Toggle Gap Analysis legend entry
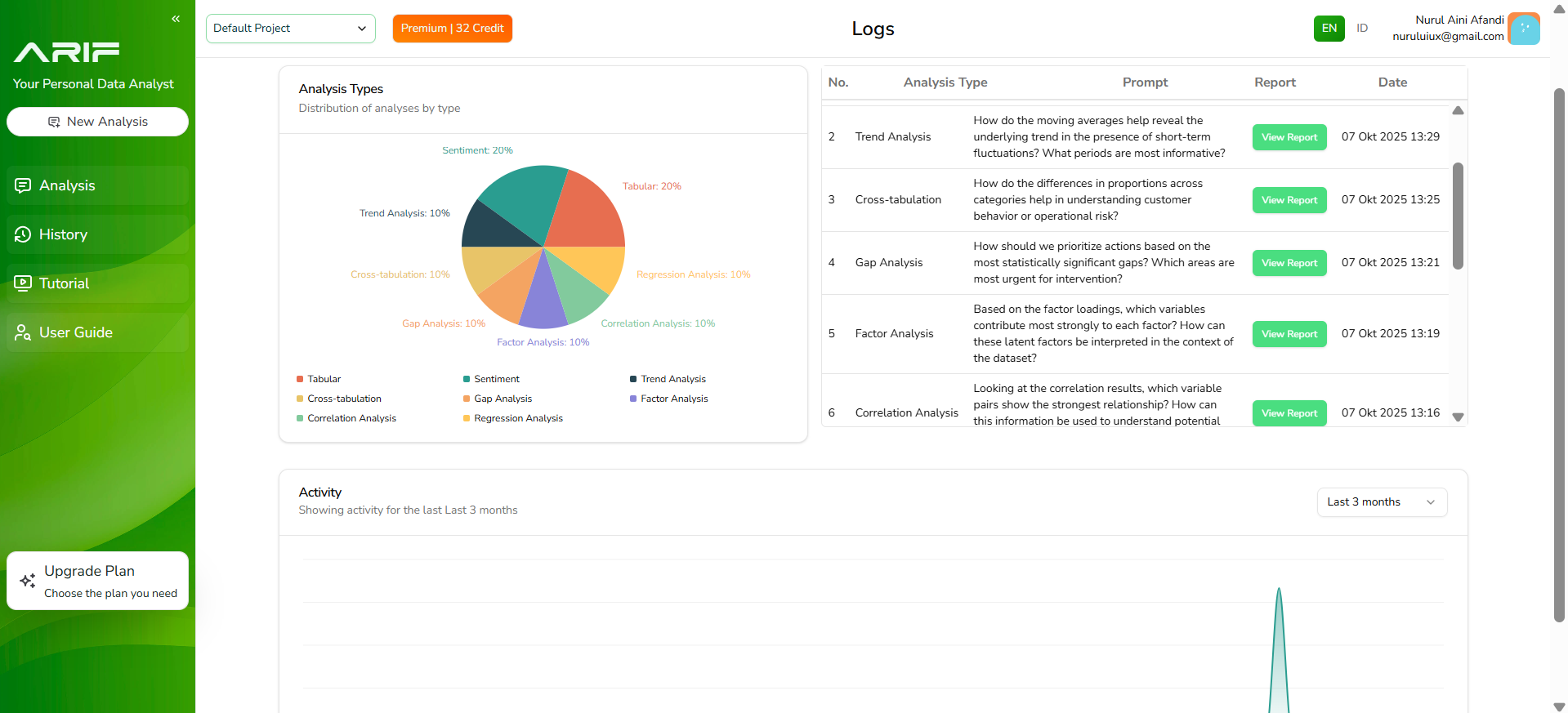The width and height of the screenshot is (1568, 713). pos(498,399)
